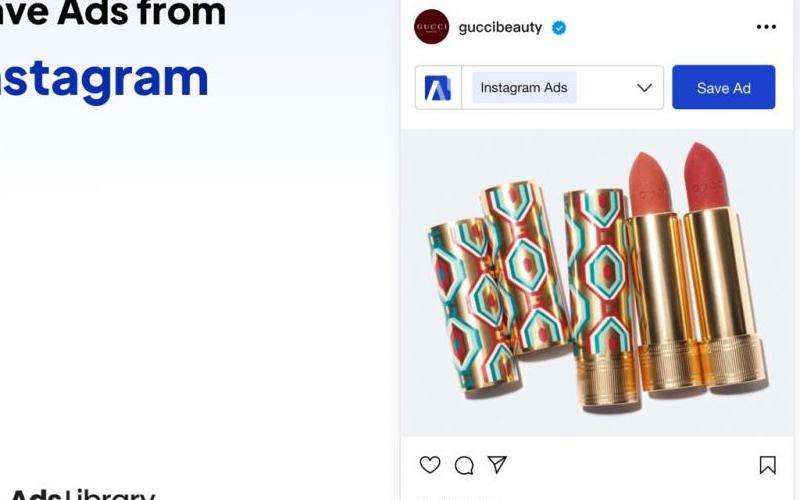Screen dimensions: 800x500
Task: Click the Ads Library logo text
Action: pos(83,494)
